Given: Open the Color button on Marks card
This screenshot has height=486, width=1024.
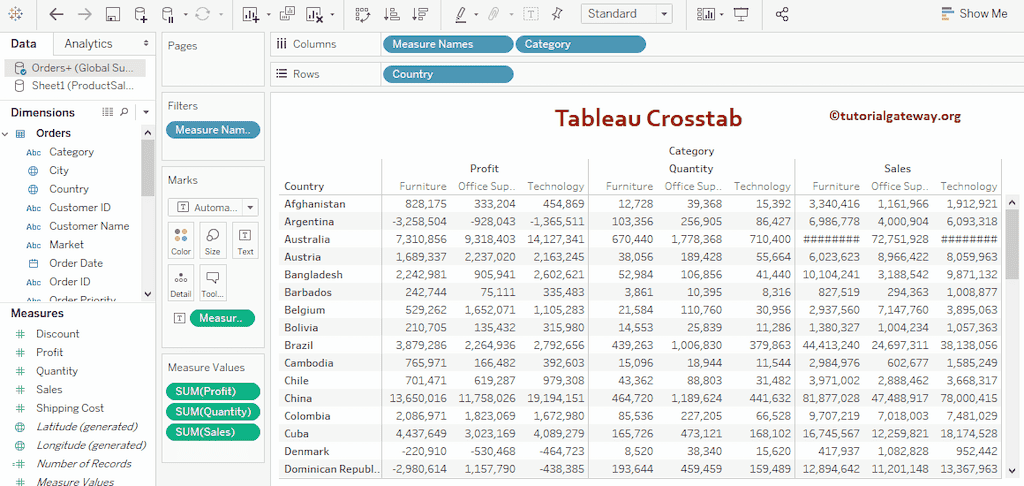Looking at the screenshot, I should [x=180, y=240].
